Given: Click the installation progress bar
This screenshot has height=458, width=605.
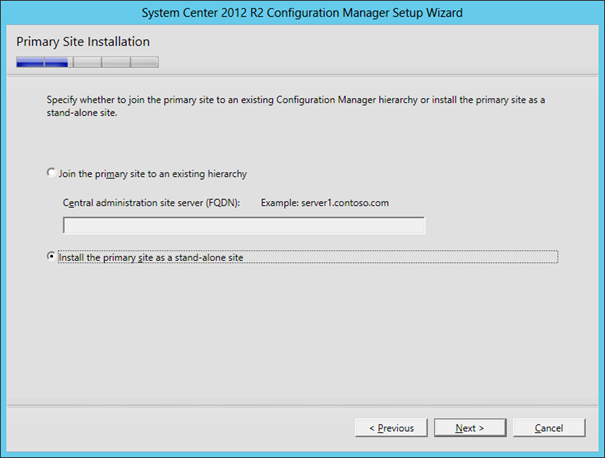Looking at the screenshot, I should point(87,62).
